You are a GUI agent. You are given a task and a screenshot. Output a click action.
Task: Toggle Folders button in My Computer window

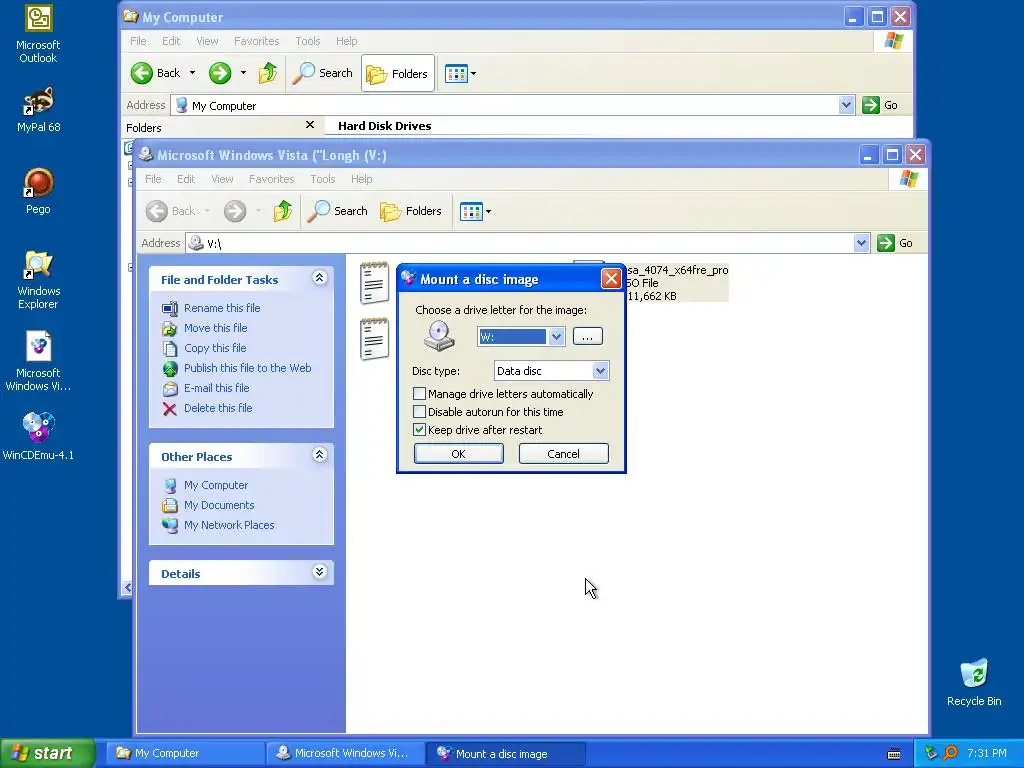click(398, 73)
